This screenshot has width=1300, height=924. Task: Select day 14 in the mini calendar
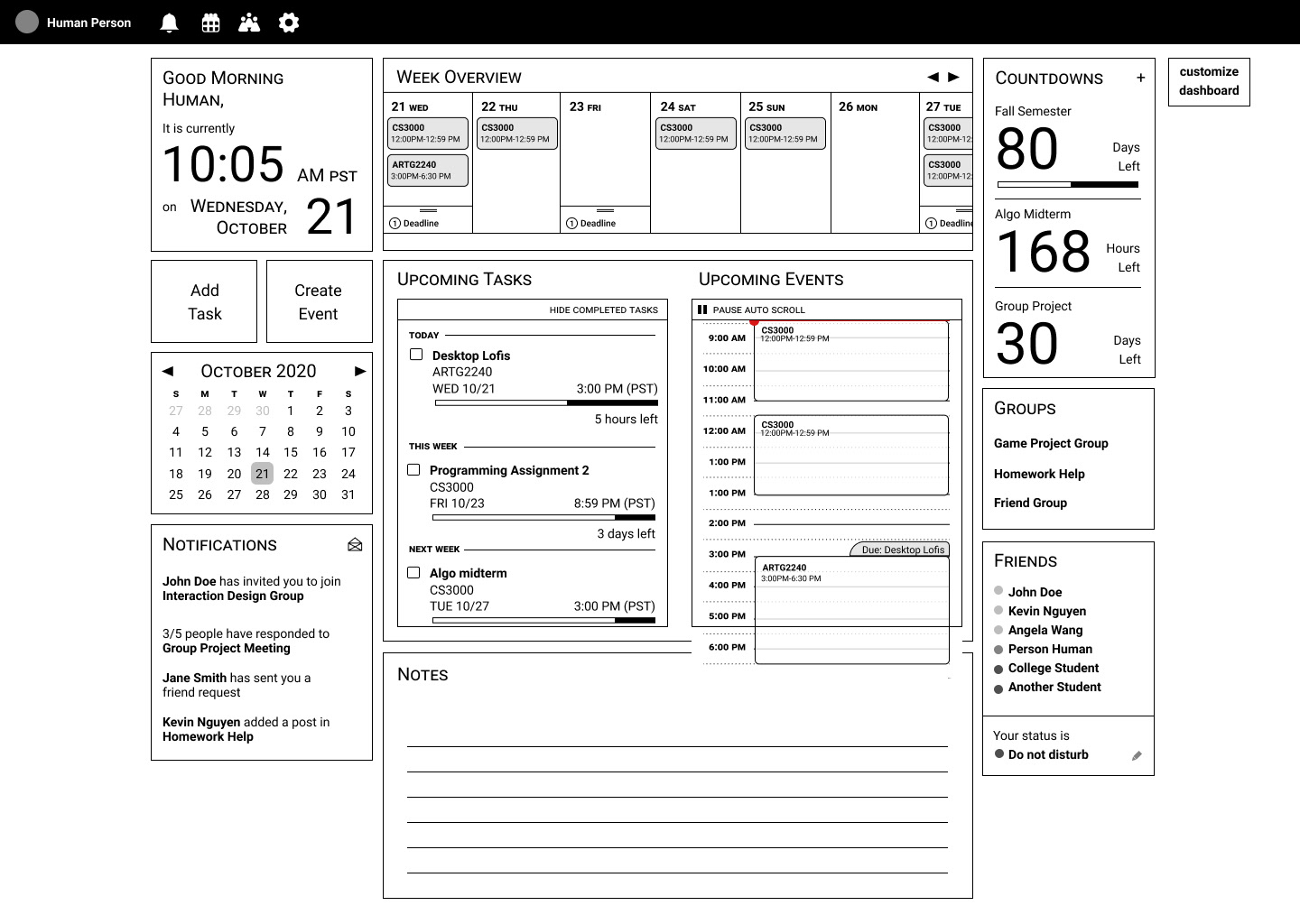point(262,452)
